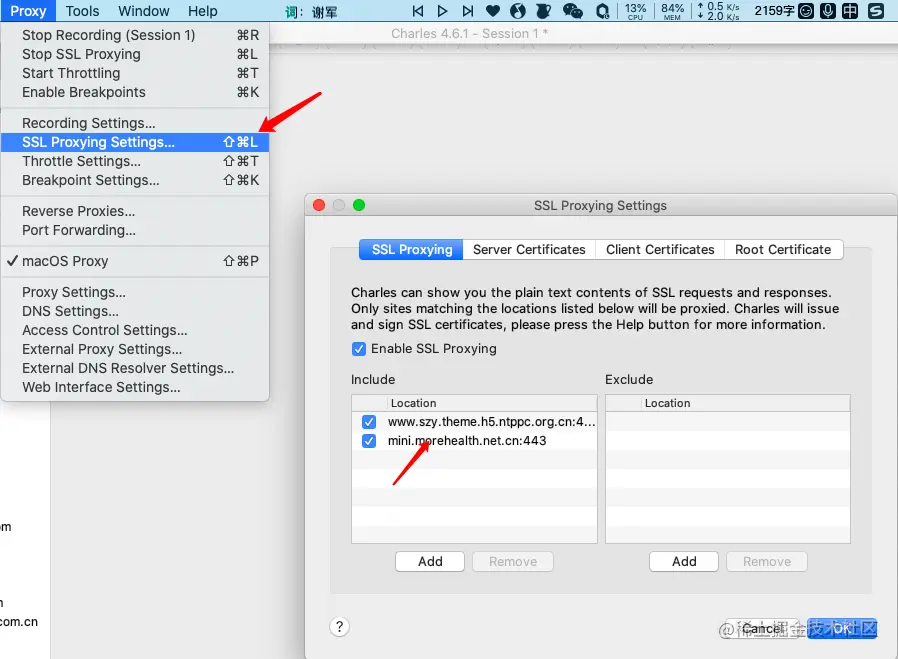Select the www.szy.theme.h5.ntppc.org.cn location row
898x659 pixels.
[474, 422]
